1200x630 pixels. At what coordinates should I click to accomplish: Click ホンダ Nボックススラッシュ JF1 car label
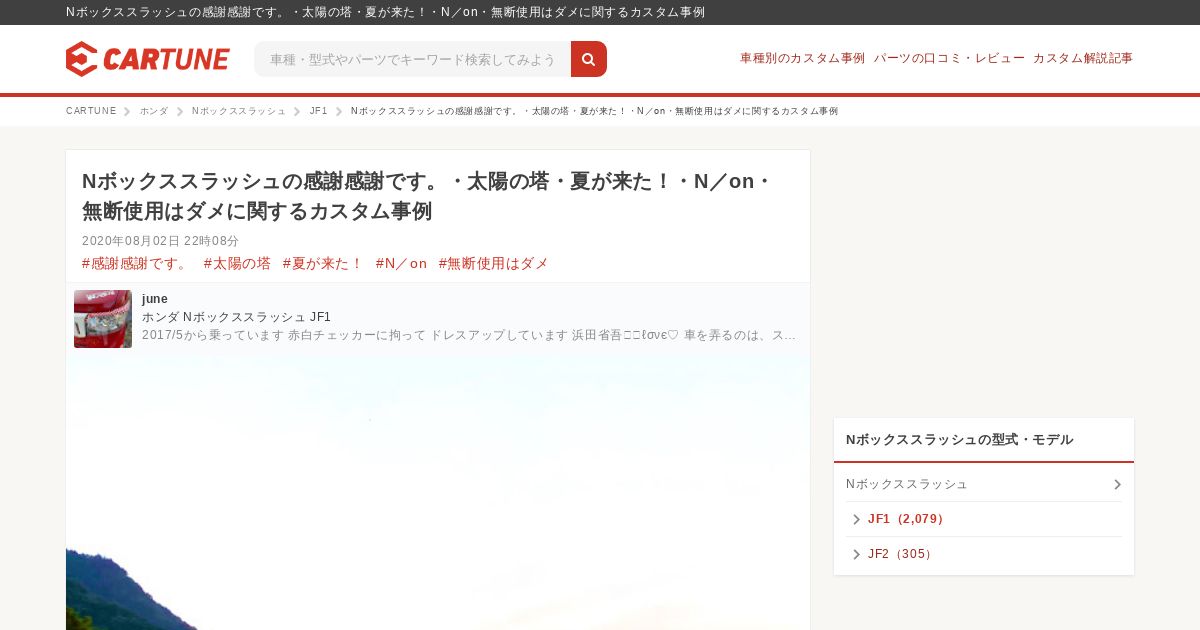tap(236, 317)
